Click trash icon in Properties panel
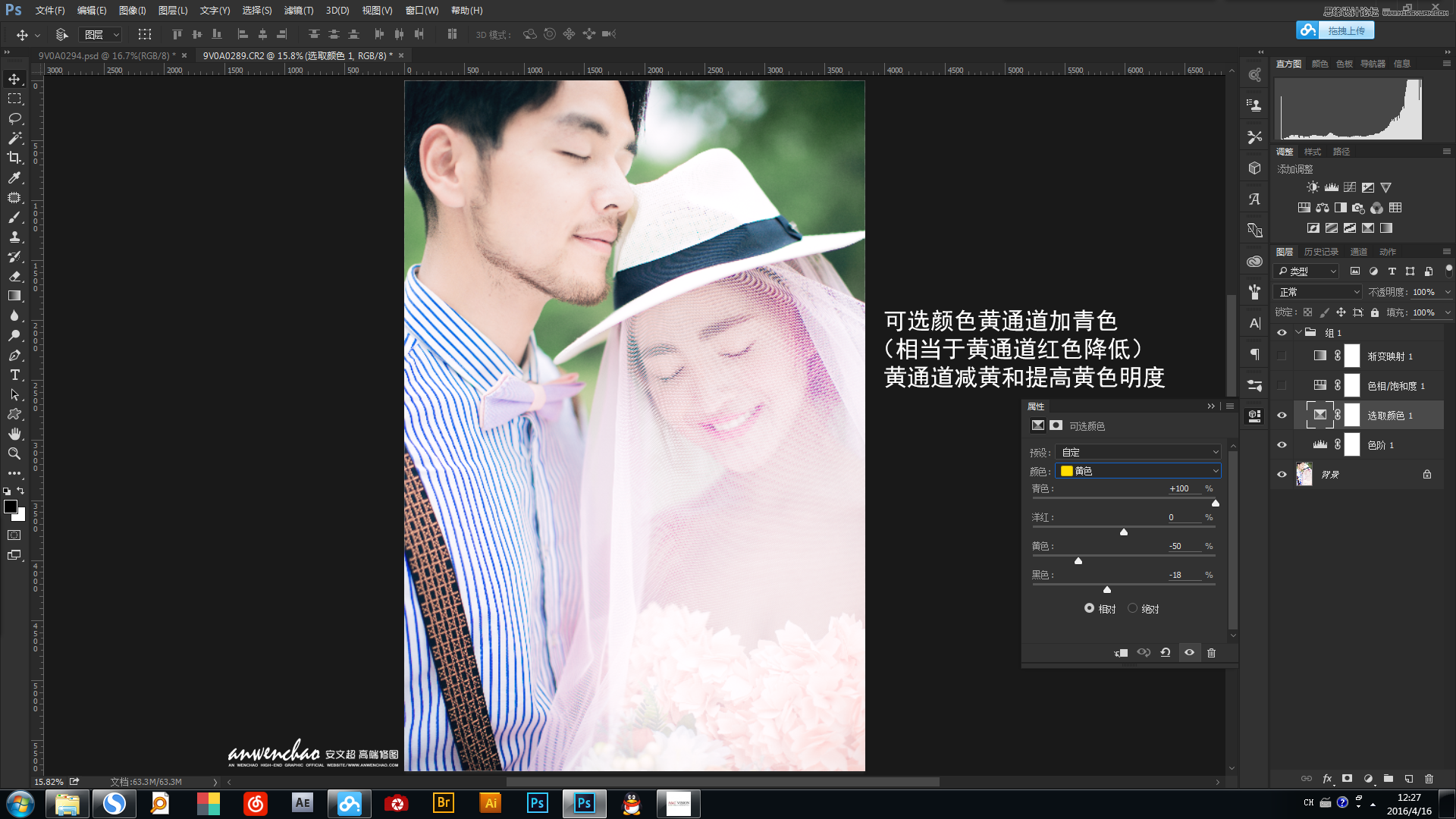Screen dimensions: 1456x819 pyautogui.click(x=1211, y=653)
